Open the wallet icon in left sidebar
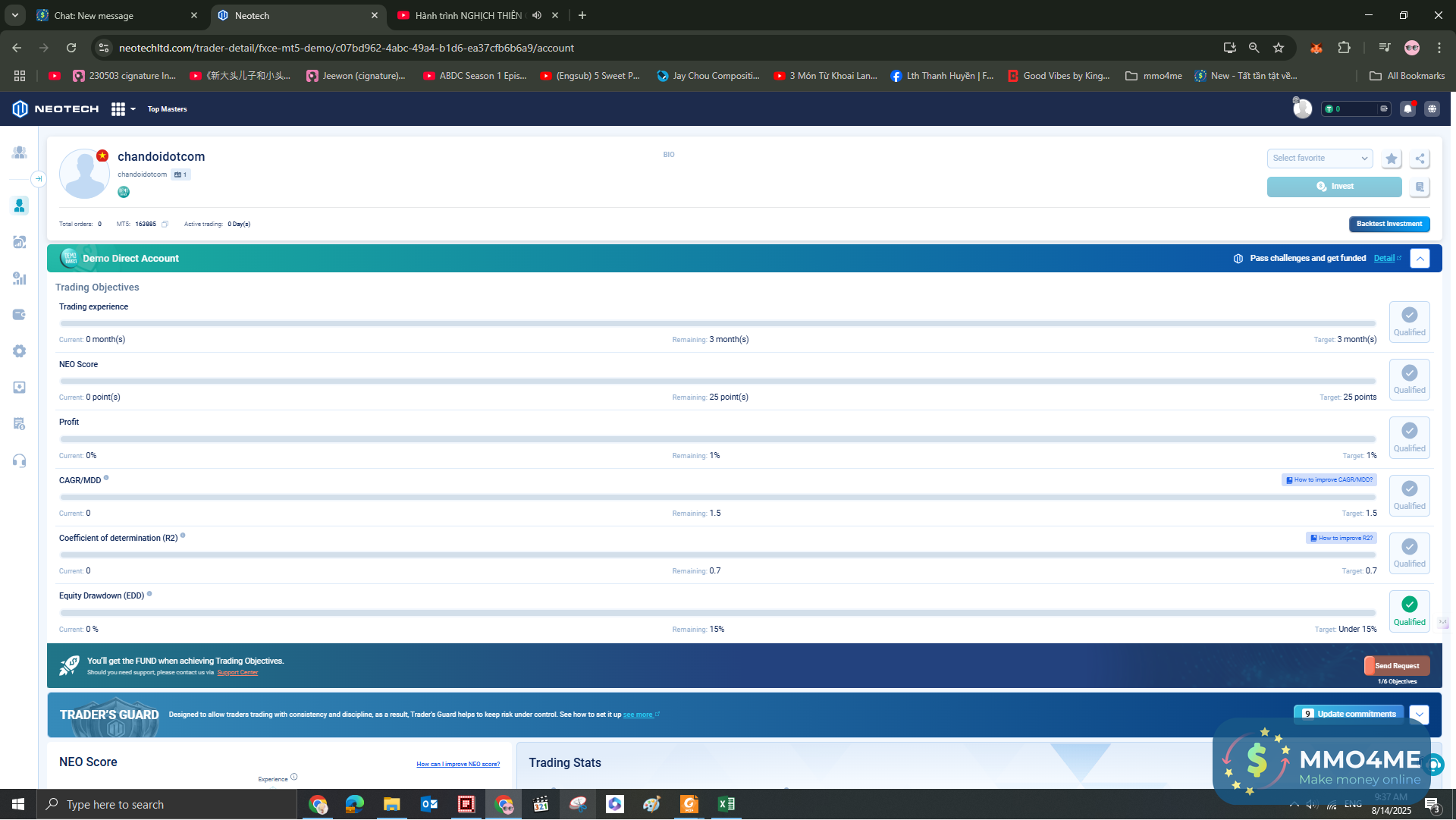Screen dimensions: 1456x820 click(20, 315)
